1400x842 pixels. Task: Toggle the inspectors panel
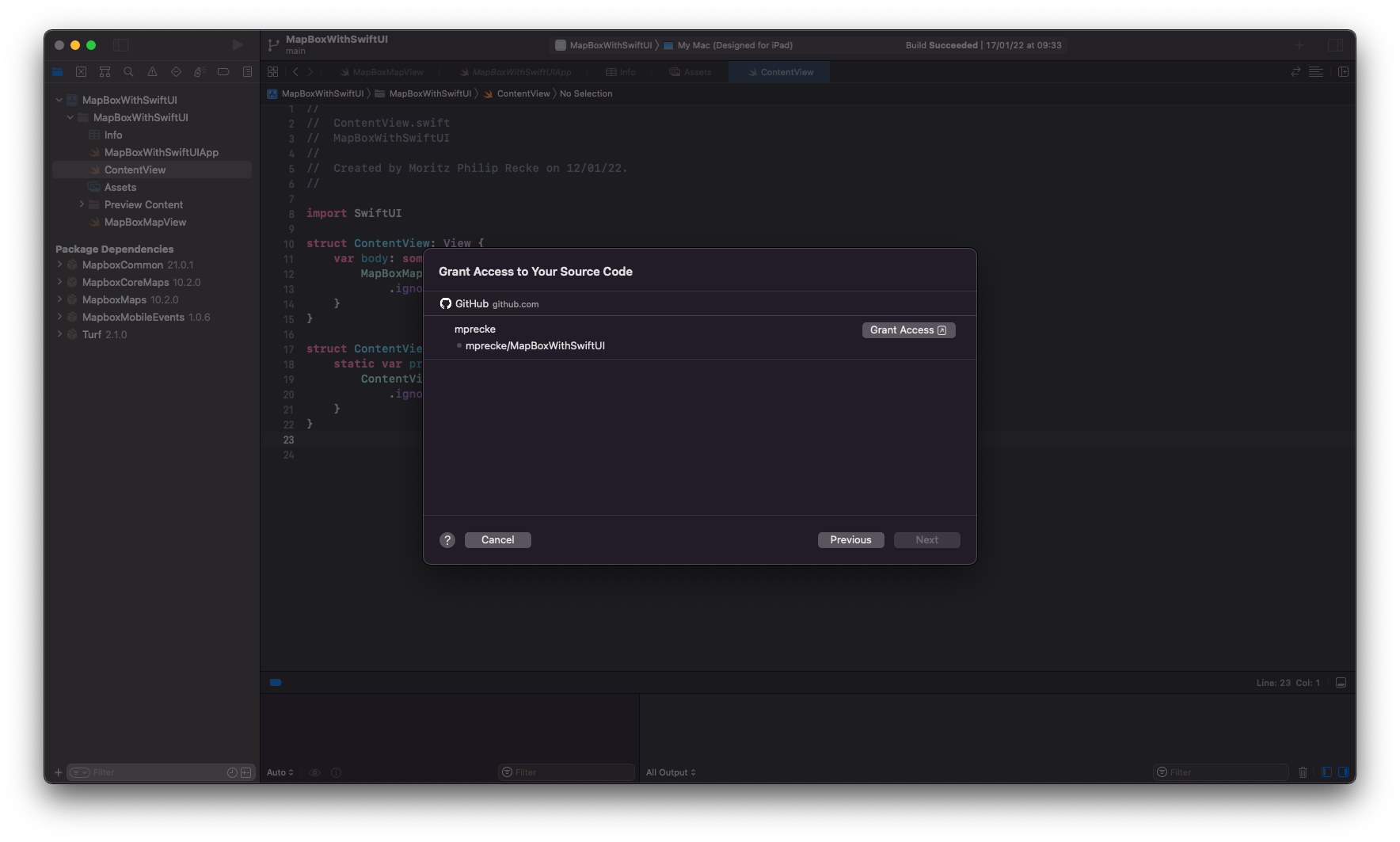(x=1336, y=45)
